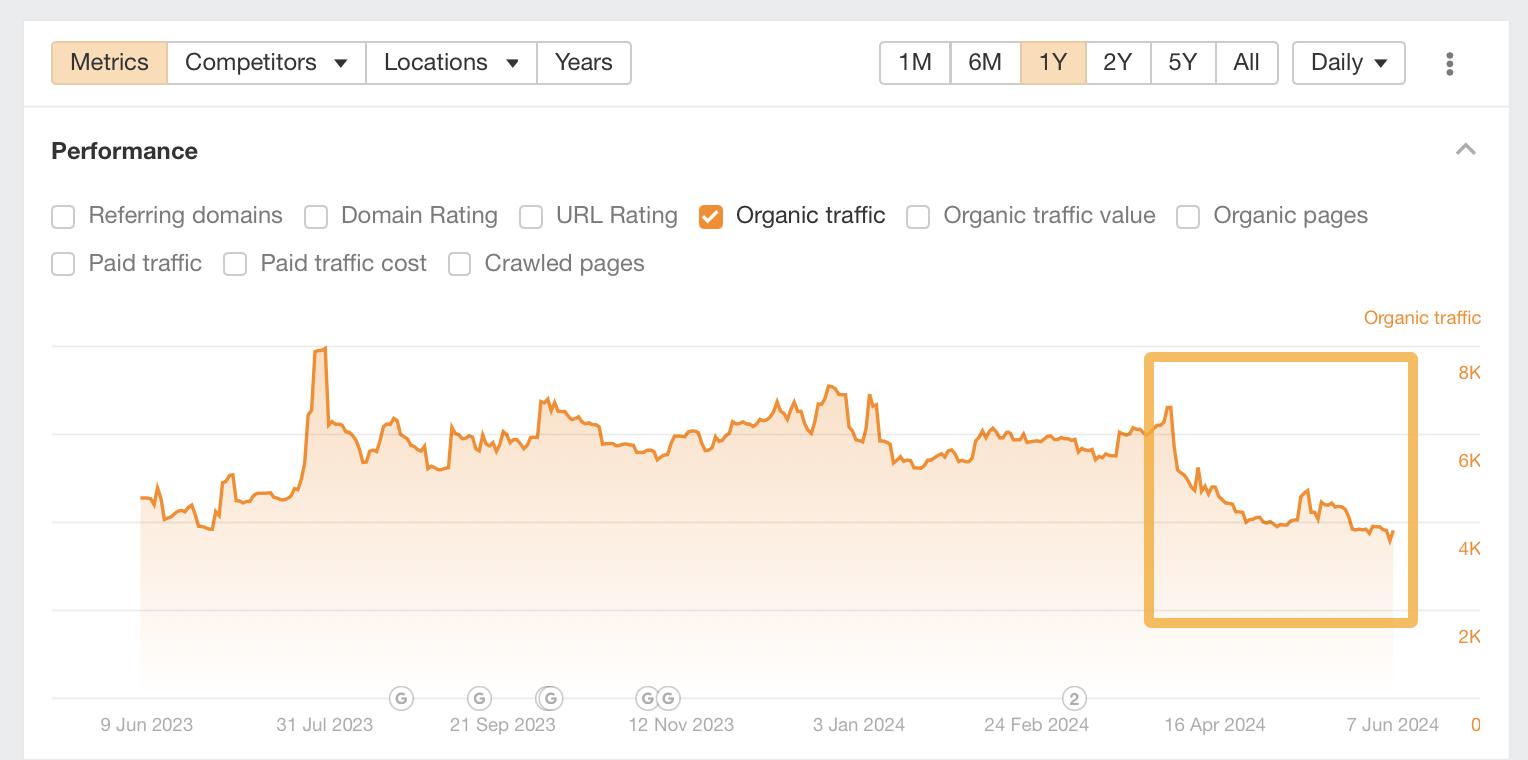1528x760 pixels.
Task: Switch to the Metrics tab
Action: tap(108, 62)
